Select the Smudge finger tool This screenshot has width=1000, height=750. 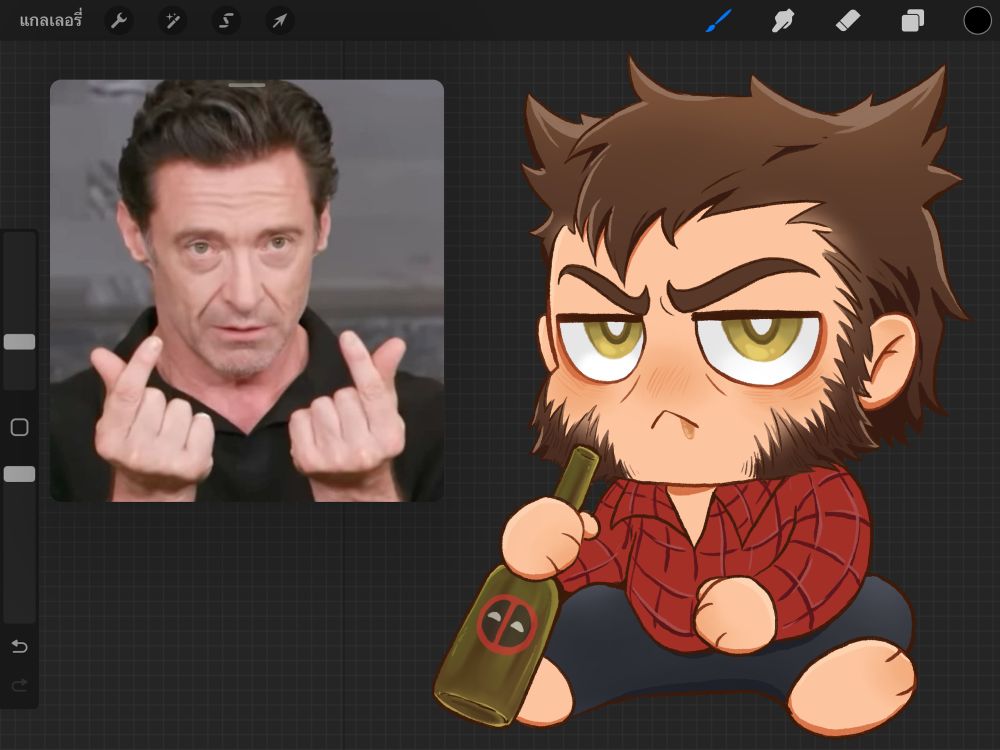pos(783,20)
